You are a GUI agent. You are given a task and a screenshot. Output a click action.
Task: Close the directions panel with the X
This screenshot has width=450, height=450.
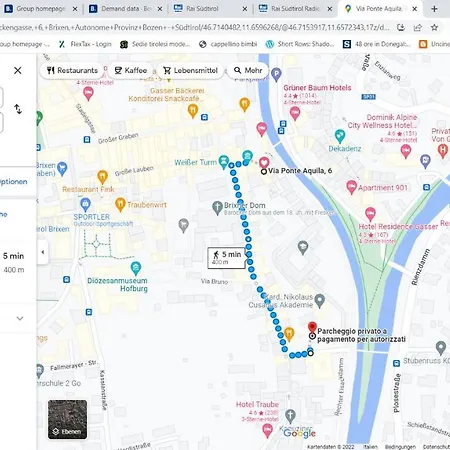18,70
